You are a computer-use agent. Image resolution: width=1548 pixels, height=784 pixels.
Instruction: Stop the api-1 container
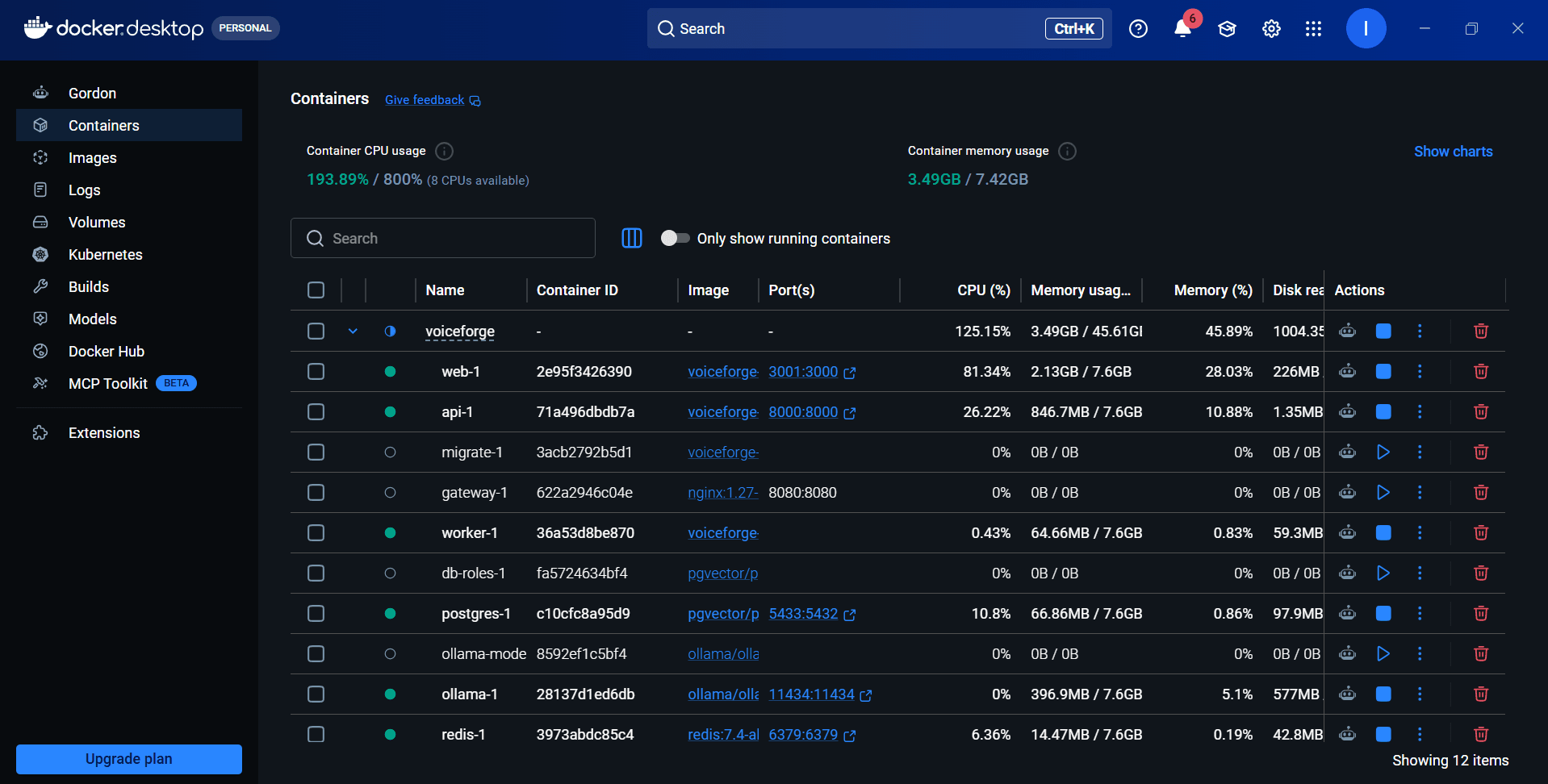coord(1383,411)
